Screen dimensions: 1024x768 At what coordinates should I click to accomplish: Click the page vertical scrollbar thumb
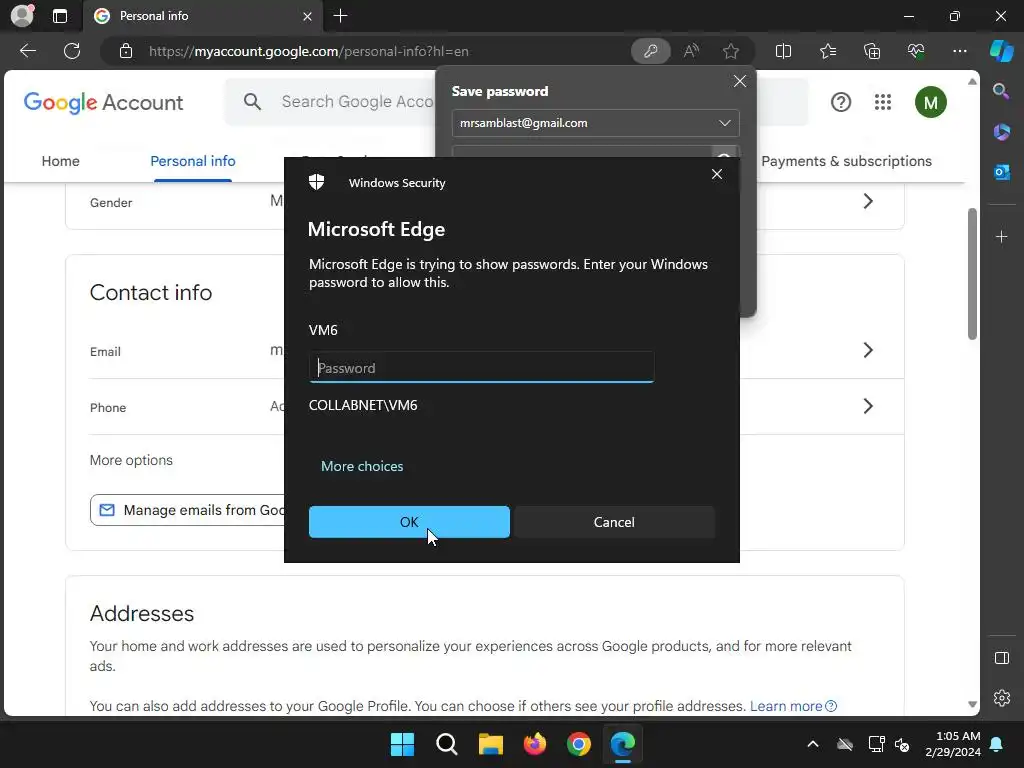pyautogui.click(x=972, y=274)
